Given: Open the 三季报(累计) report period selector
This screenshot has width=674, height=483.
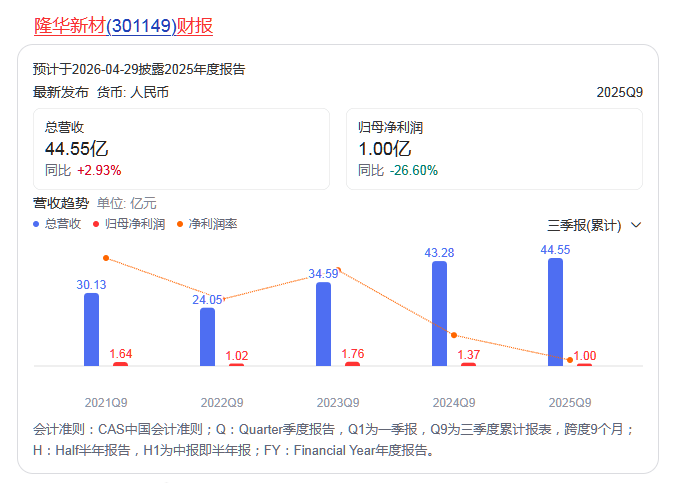Looking at the screenshot, I should click(x=585, y=226).
